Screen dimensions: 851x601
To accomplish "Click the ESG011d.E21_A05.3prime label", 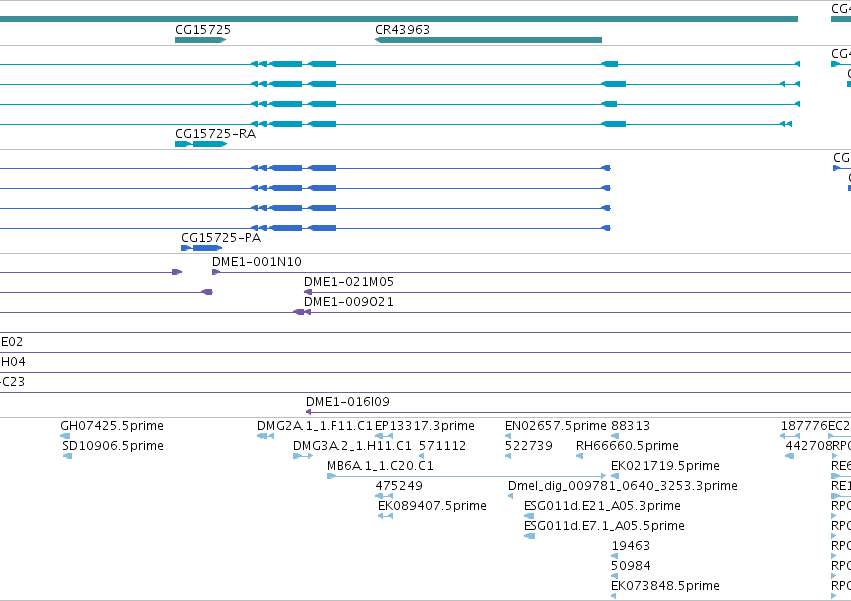I will (x=602, y=506).
